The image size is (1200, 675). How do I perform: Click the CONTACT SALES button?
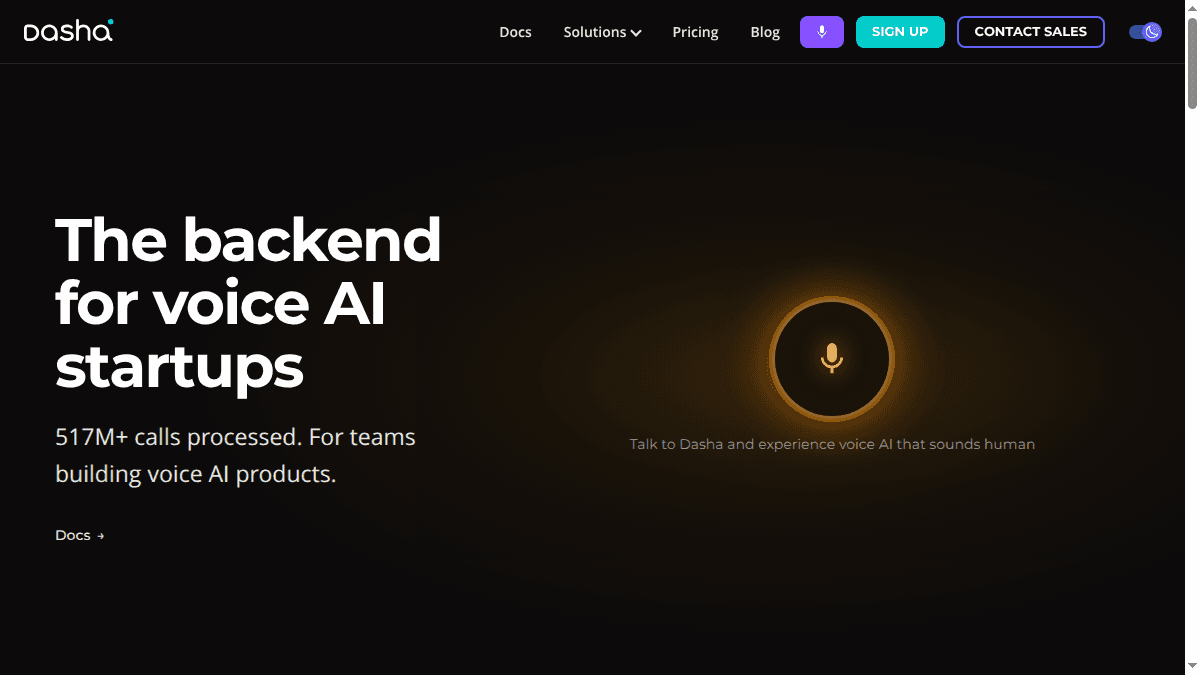coord(1031,32)
